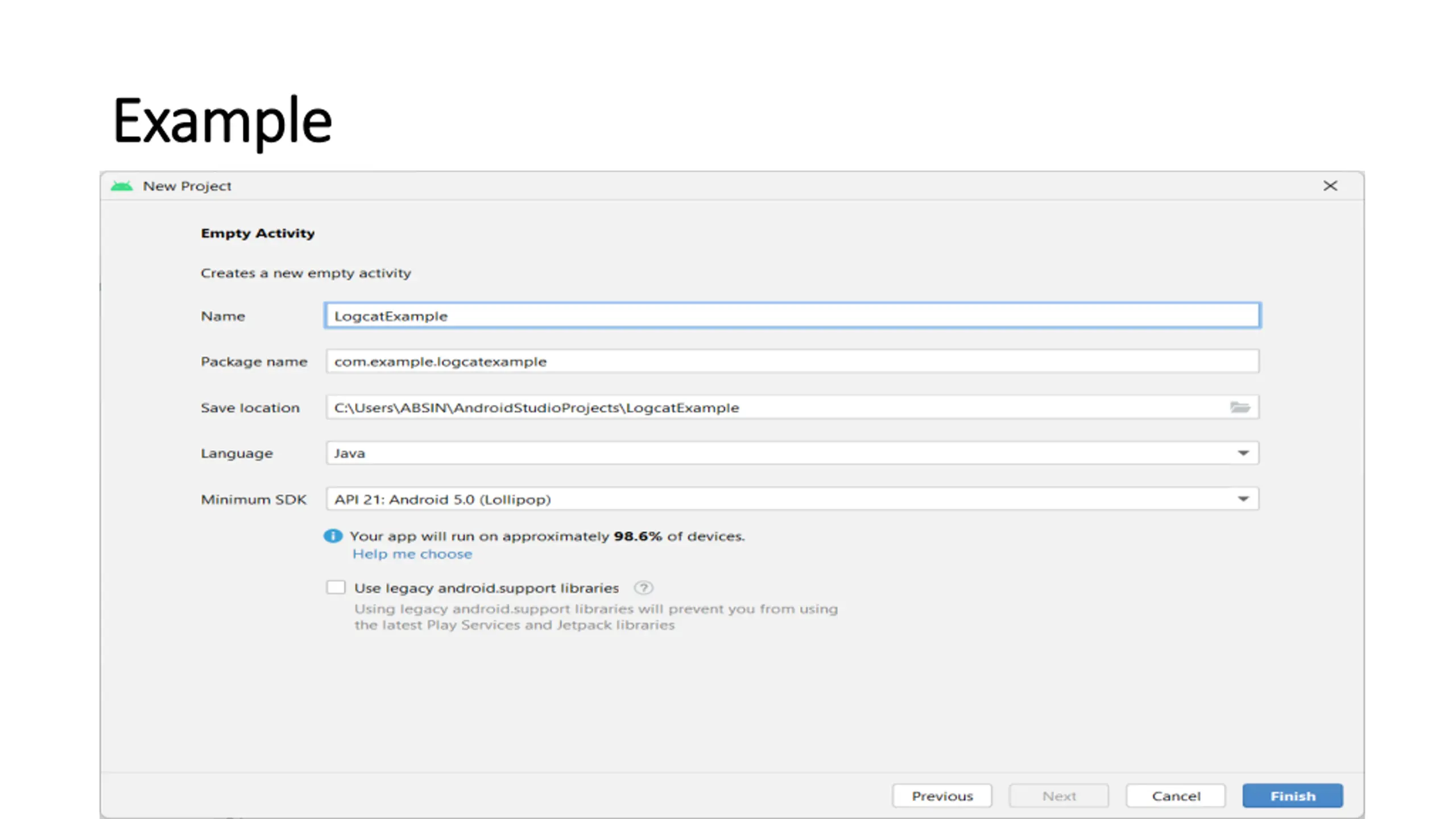Click the question mark help icon beside legacy libraries
1456x819 pixels.
643,588
